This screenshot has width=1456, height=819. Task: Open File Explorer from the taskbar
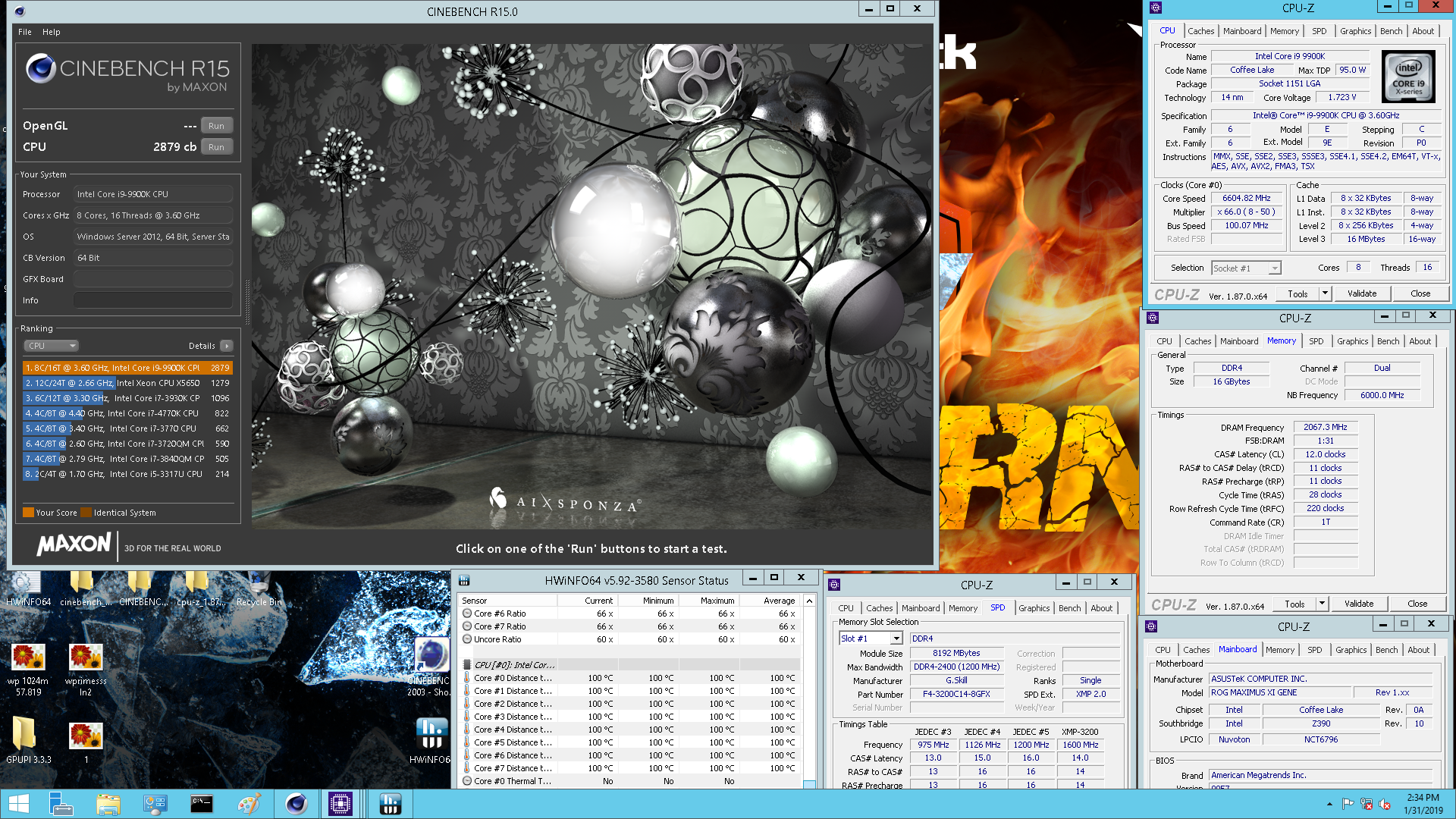pos(108,804)
